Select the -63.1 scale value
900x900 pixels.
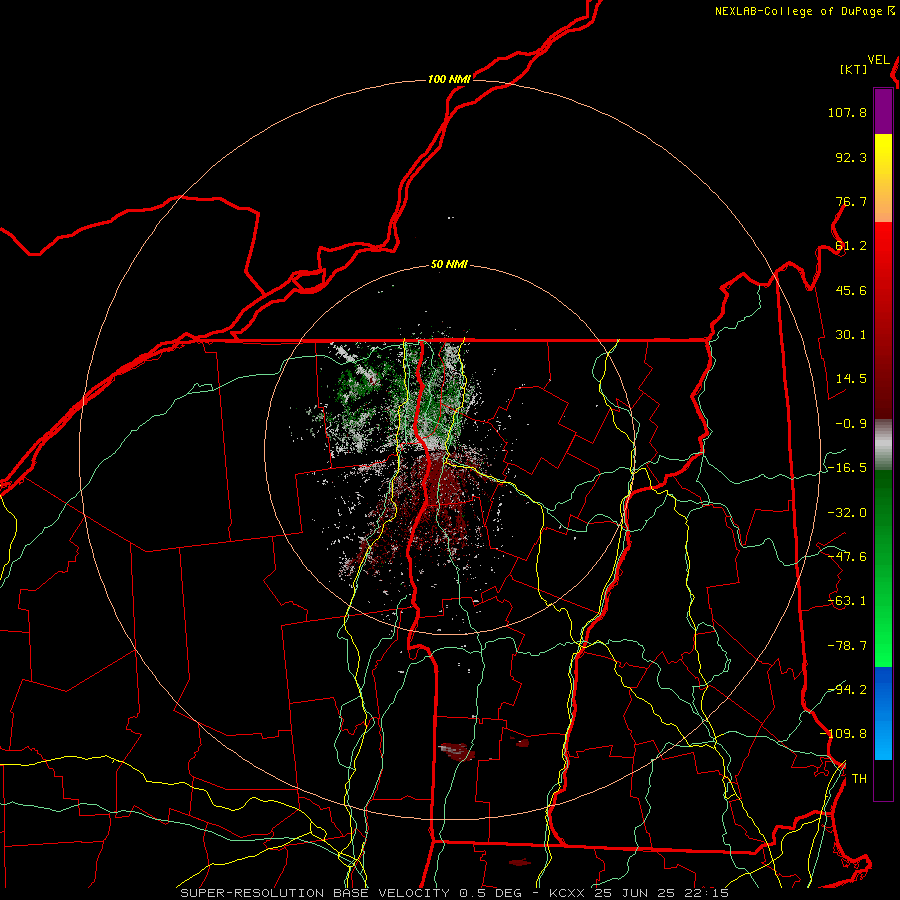847,601
